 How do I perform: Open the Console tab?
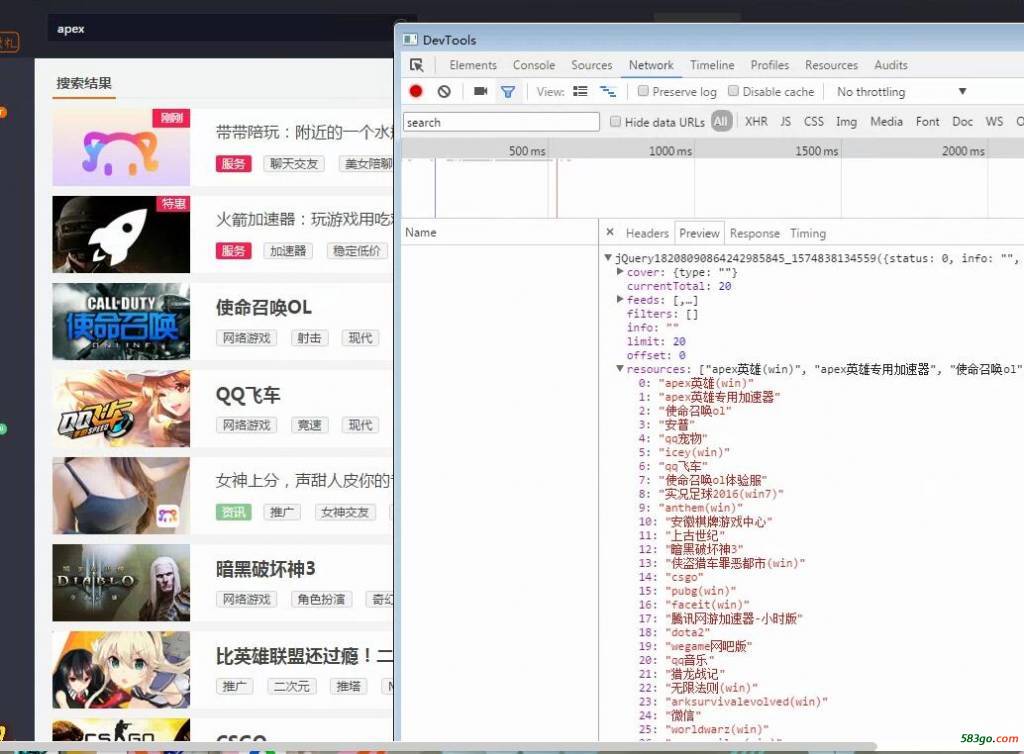click(x=534, y=65)
